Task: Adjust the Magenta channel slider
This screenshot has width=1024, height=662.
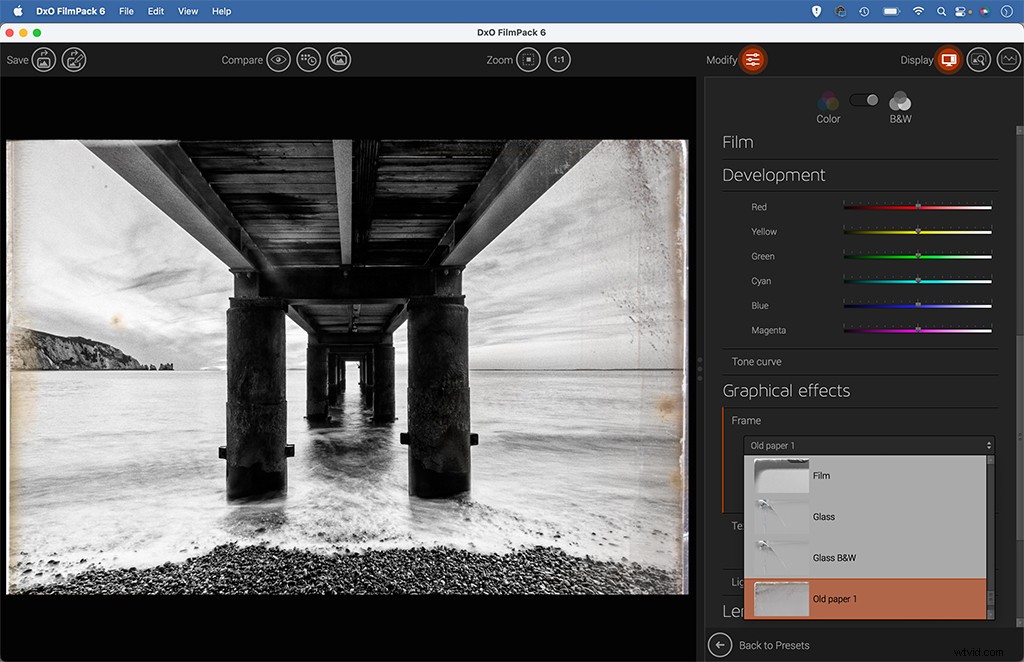Action: click(918, 330)
